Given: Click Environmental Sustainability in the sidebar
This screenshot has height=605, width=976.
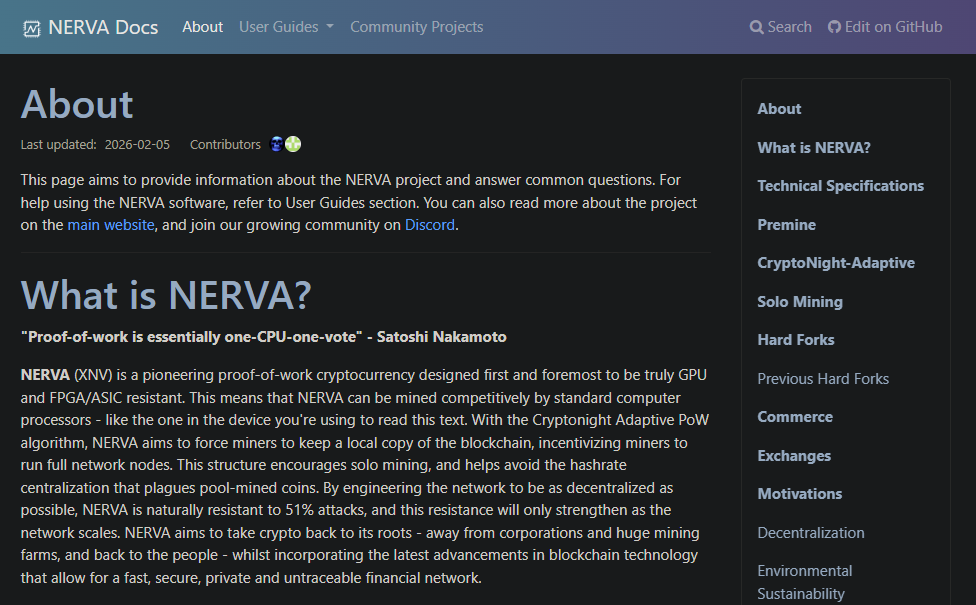Looking at the screenshot, I should click(x=804, y=581).
